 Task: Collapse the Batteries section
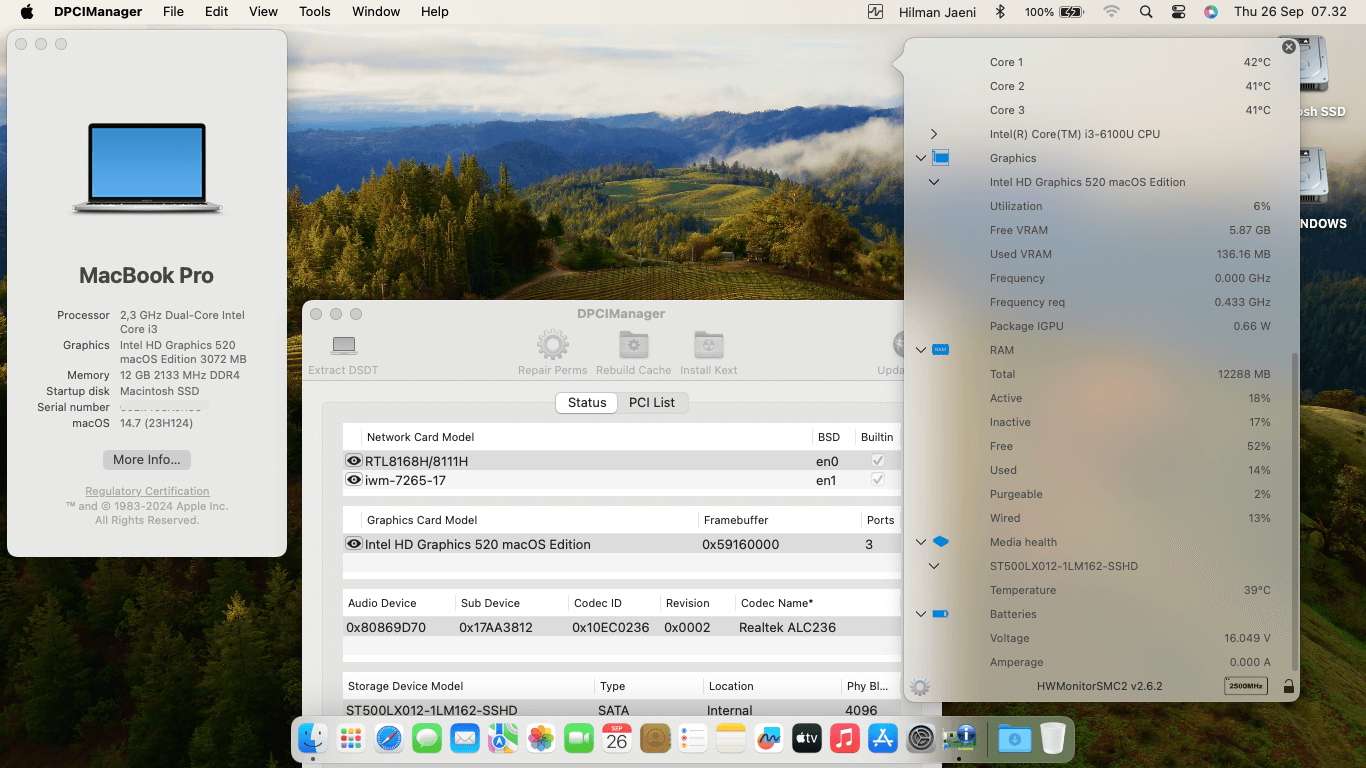click(x=921, y=614)
